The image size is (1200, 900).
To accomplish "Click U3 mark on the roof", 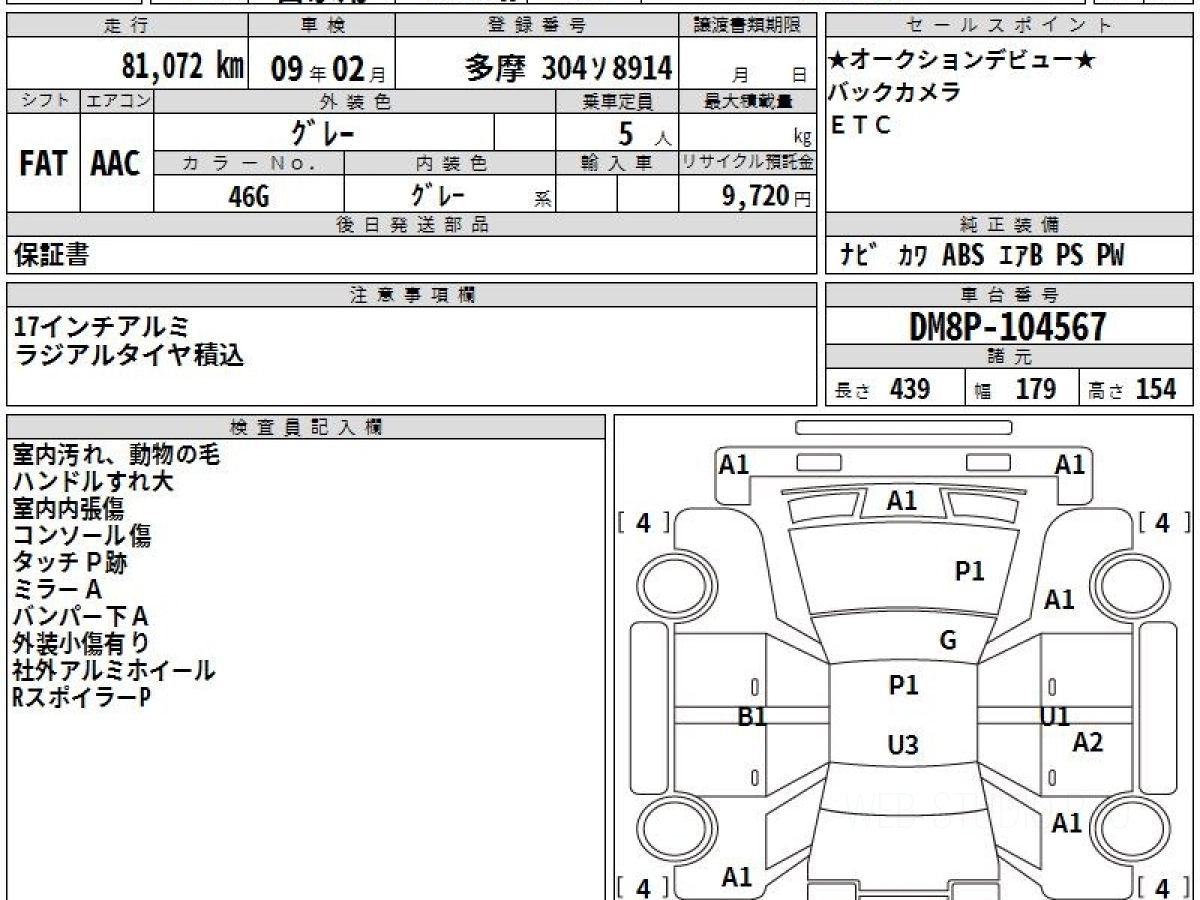I will point(903,746).
